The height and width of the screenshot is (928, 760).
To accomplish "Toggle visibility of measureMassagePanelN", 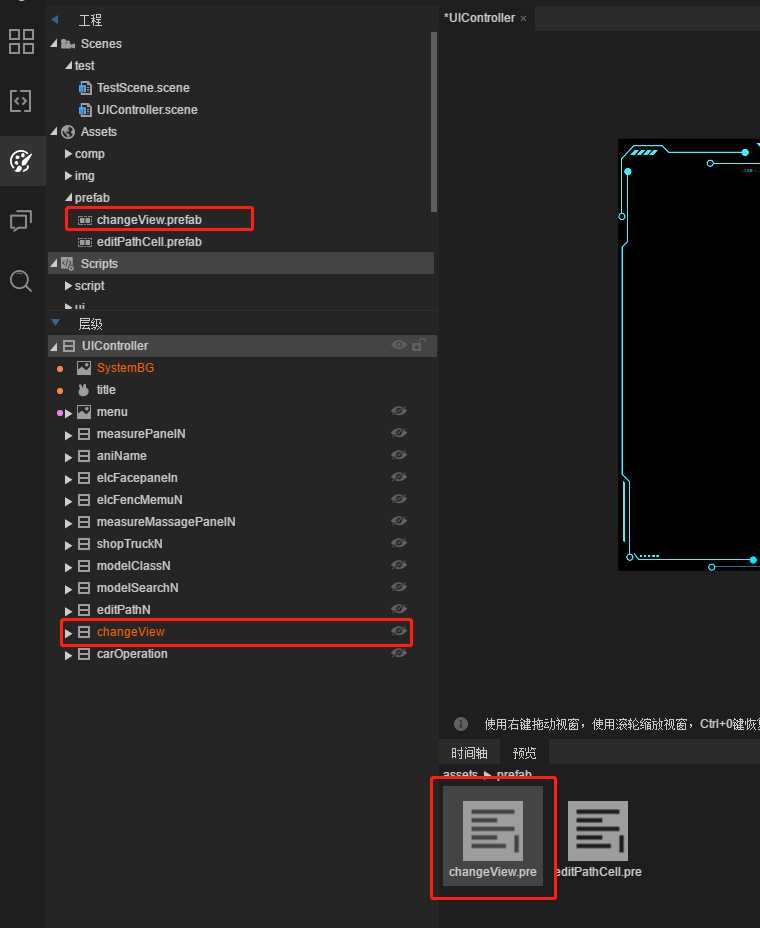I will point(399,520).
